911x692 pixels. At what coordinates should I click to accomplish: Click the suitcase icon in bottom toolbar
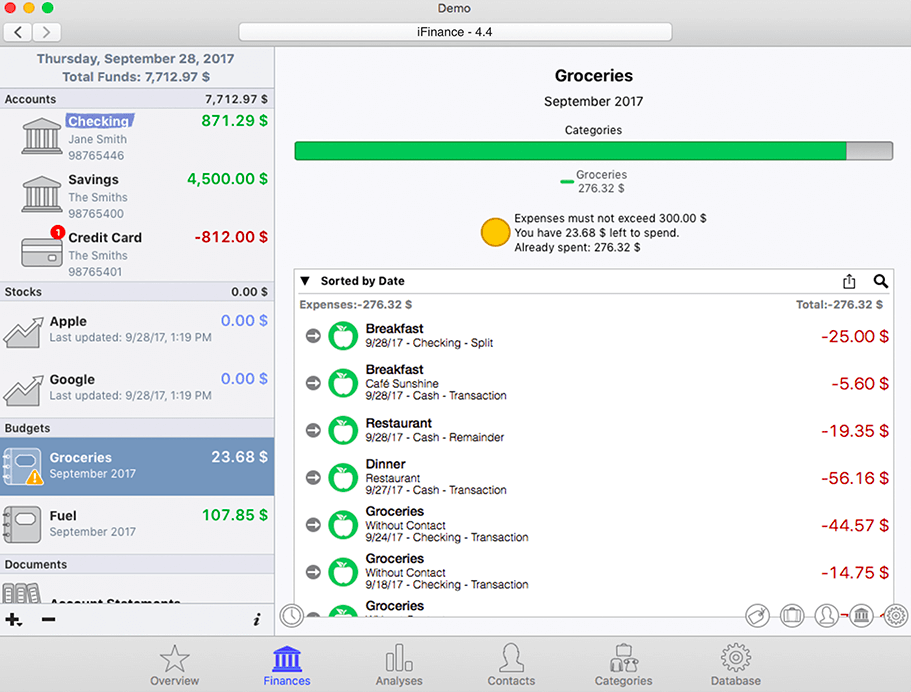coord(792,615)
